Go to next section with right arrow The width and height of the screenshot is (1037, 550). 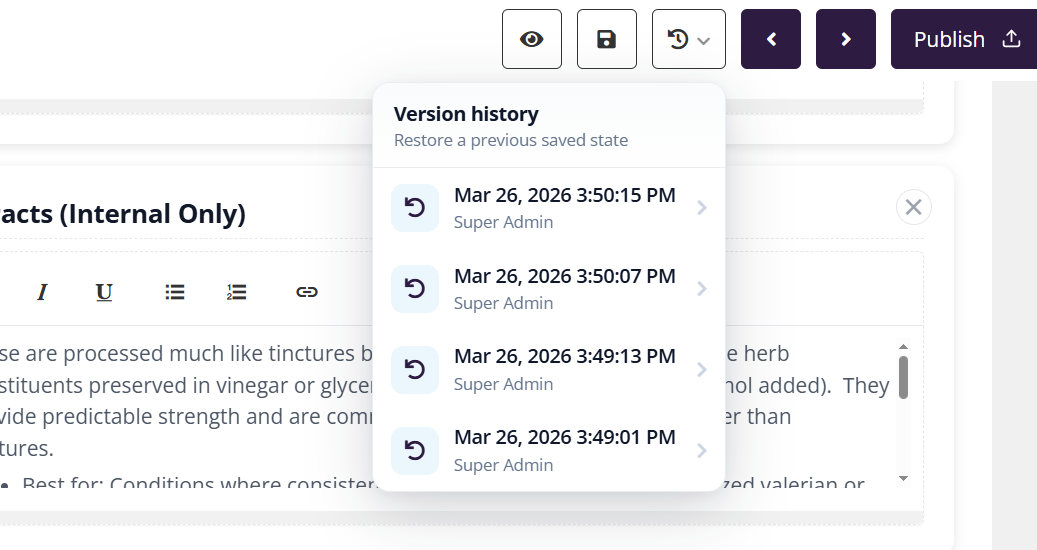(x=845, y=39)
